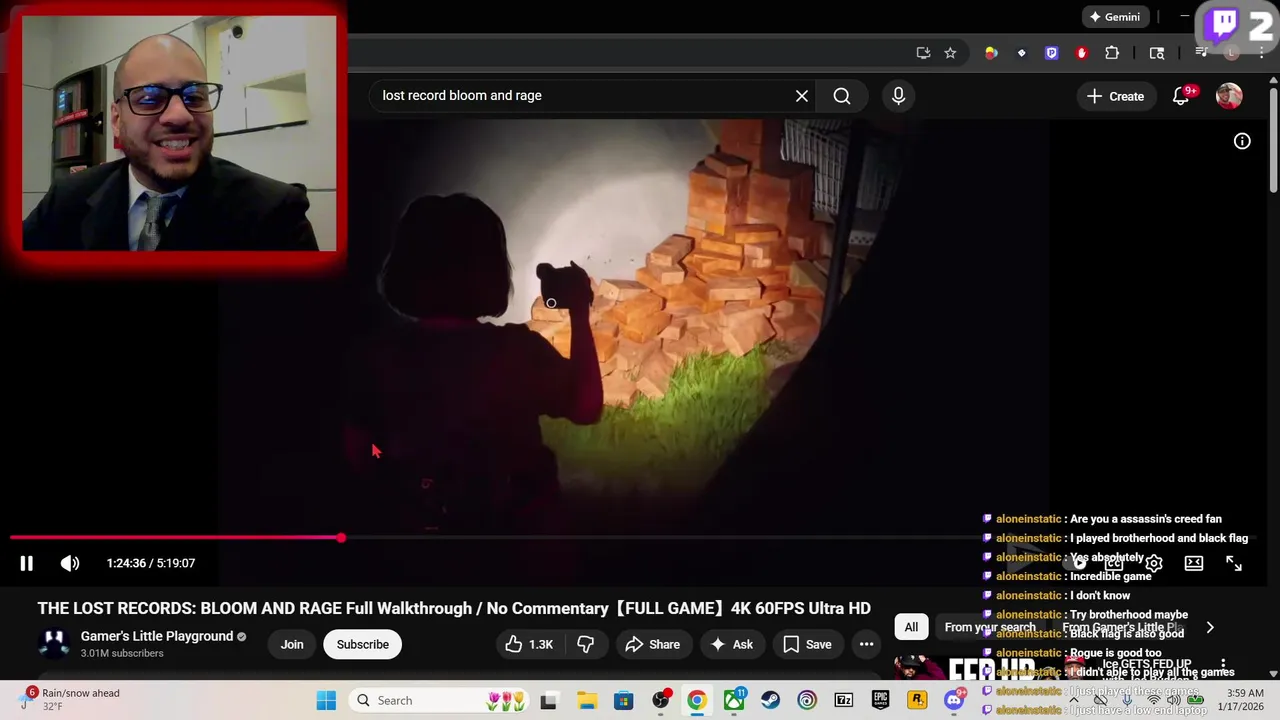
Task: Open File Explorer from taskbar
Action: [586, 700]
